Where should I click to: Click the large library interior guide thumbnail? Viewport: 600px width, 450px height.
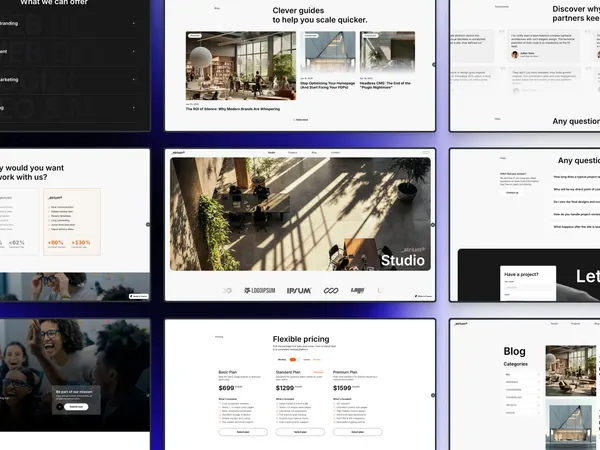tap(241, 66)
